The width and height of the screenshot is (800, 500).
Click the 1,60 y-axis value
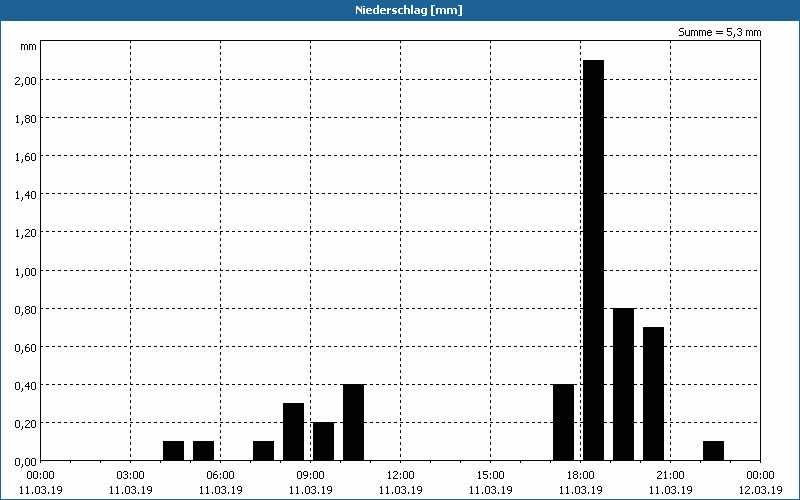26,157
